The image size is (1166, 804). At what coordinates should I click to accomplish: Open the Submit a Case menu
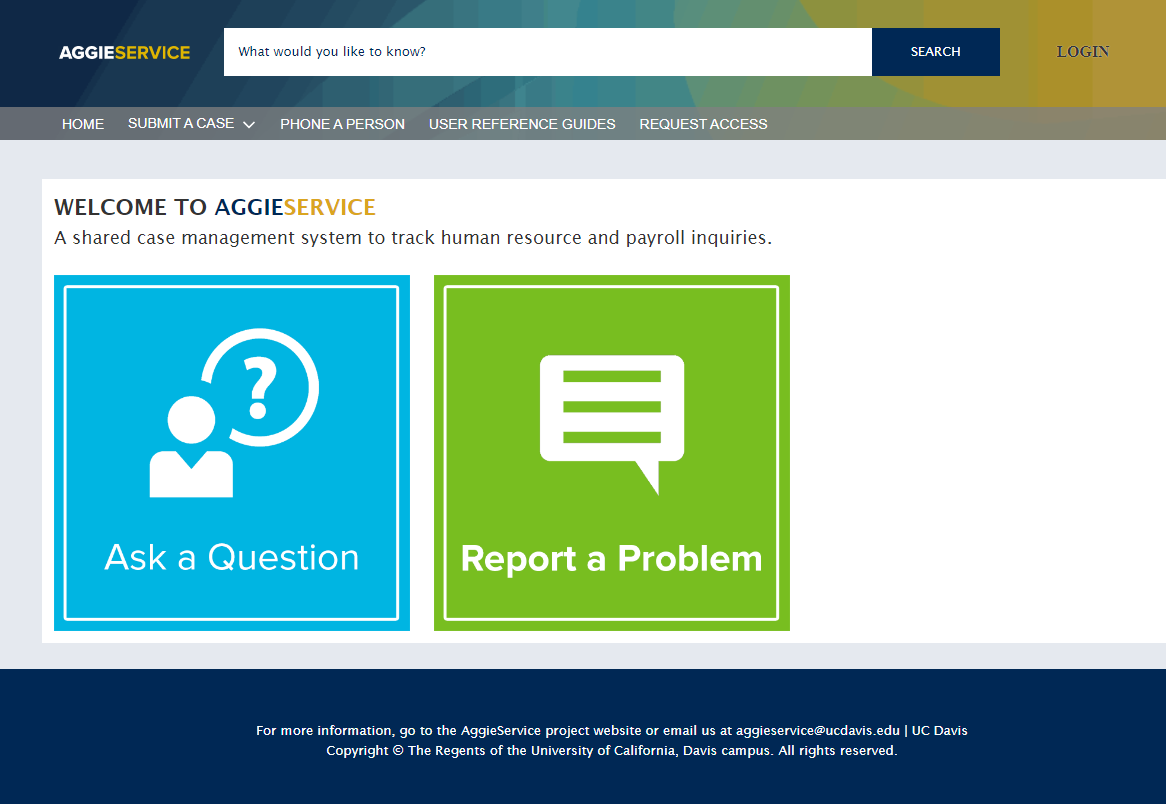[181, 124]
